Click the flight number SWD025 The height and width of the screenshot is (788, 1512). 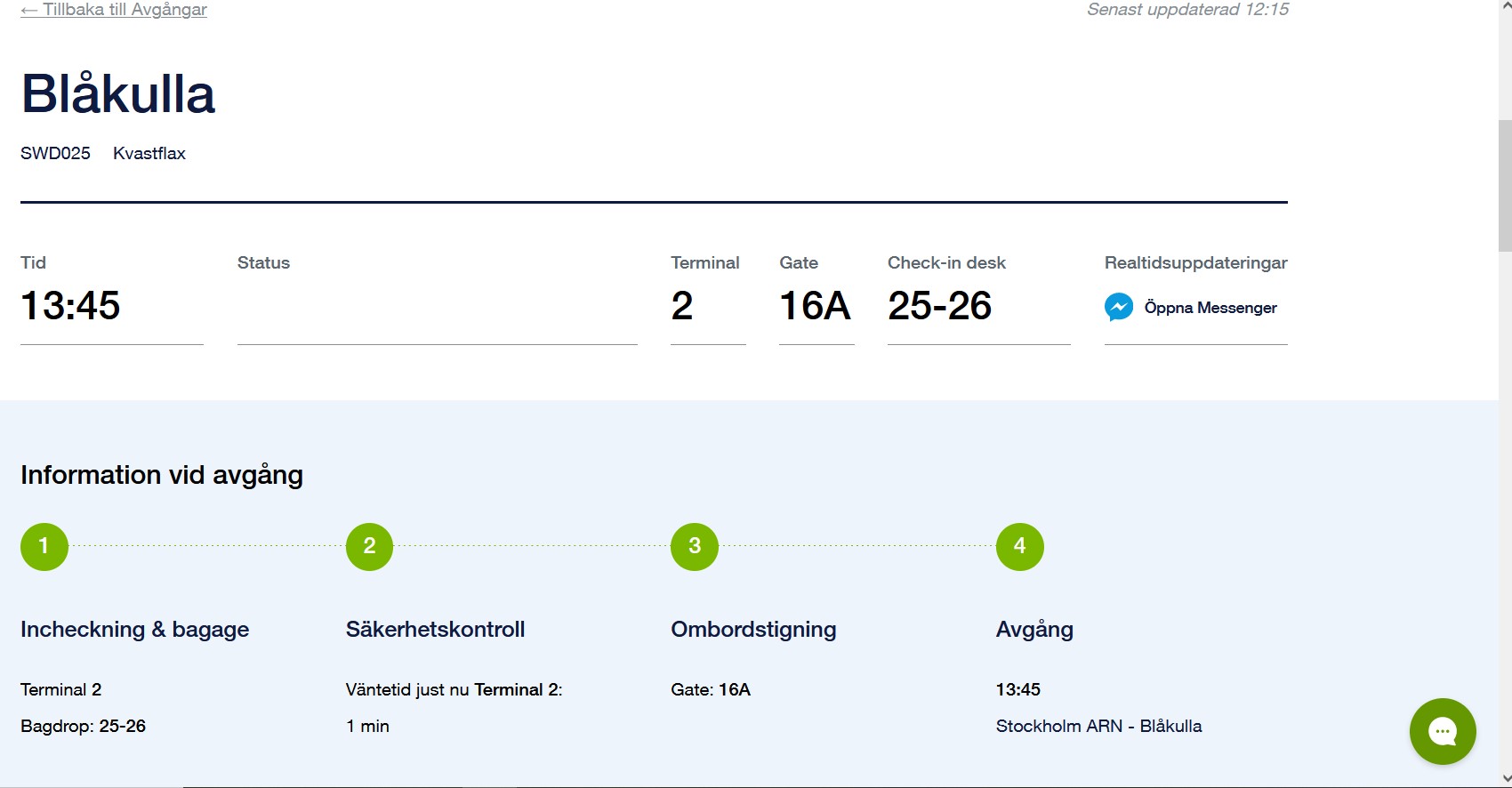pos(55,153)
